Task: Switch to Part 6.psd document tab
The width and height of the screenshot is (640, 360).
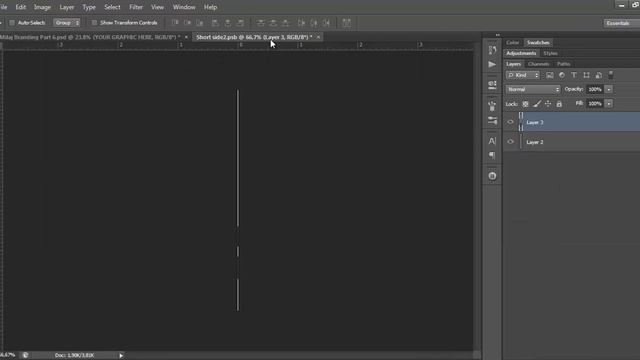Action: (x=90, y=37)
